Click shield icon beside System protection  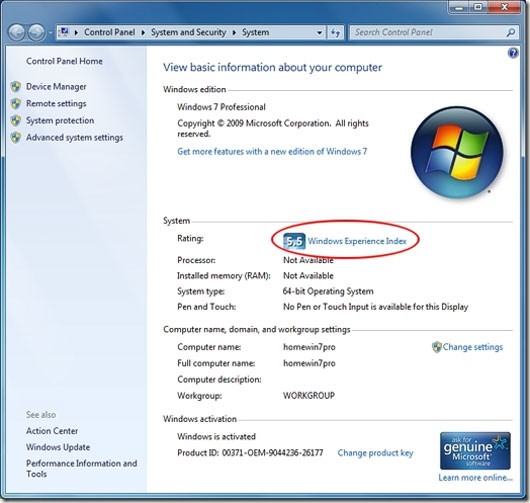[x=16, y=121]
